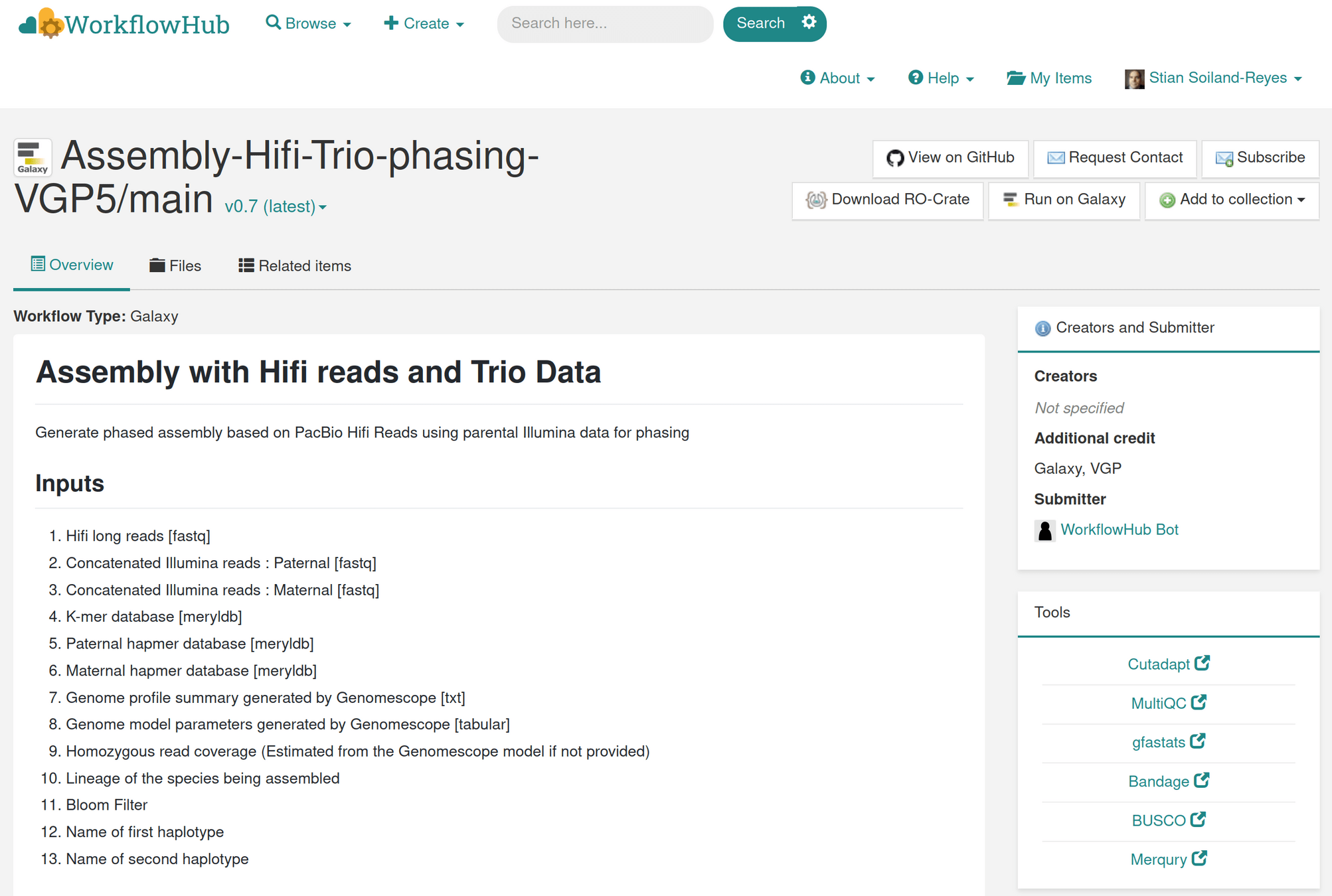Expand the About menu
1332x896 pixels.
(x=838, y=78)
